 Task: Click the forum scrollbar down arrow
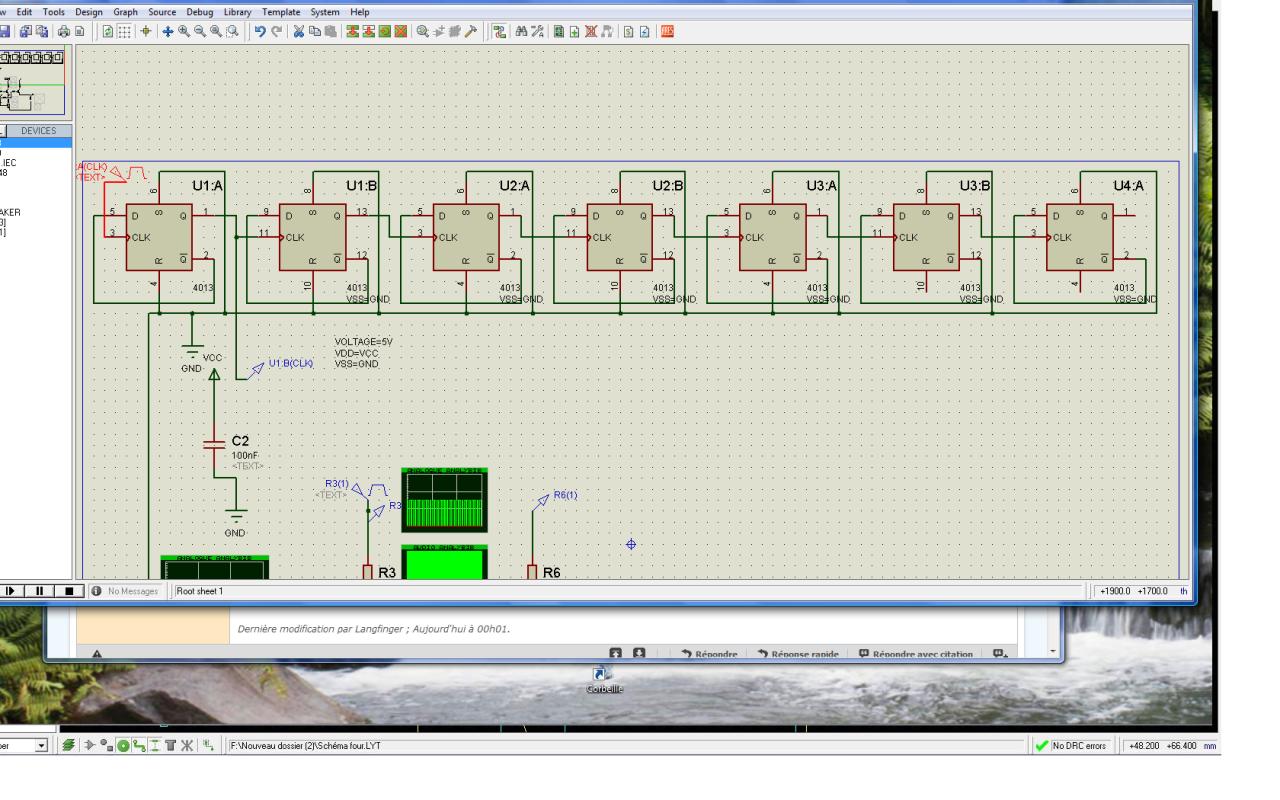point(1053,651)
